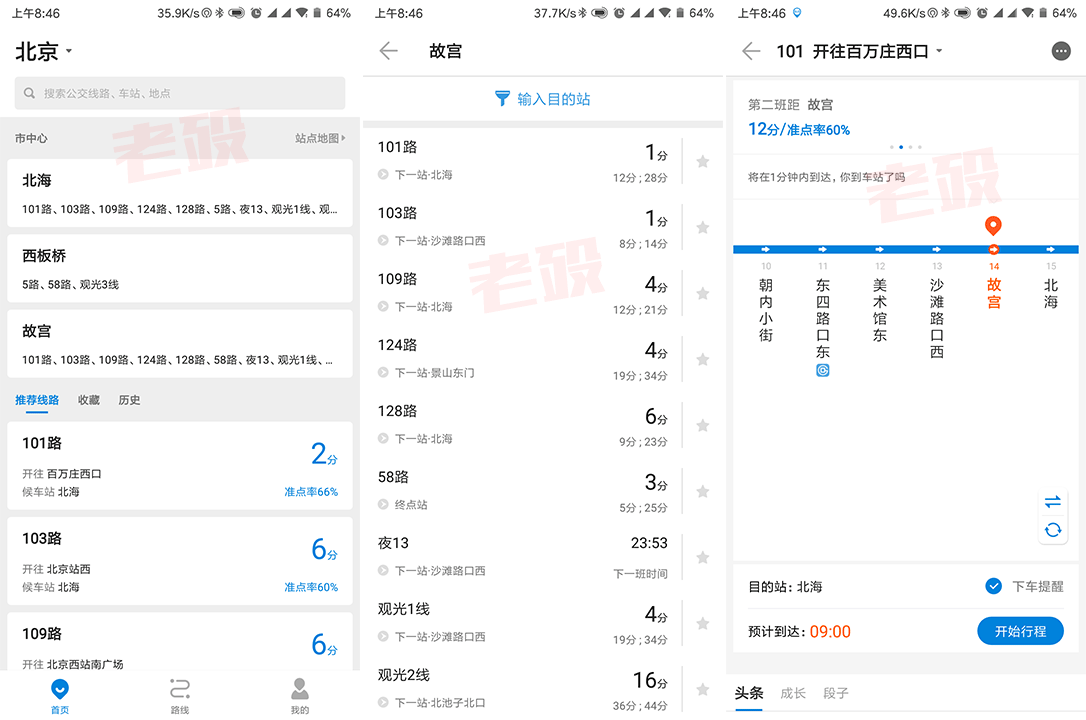
Task: Star the 128路 line
Action: coord(702,425)
